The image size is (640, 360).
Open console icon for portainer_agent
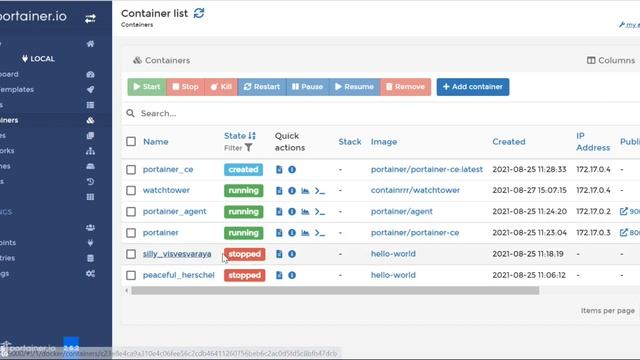click(320, 211)
